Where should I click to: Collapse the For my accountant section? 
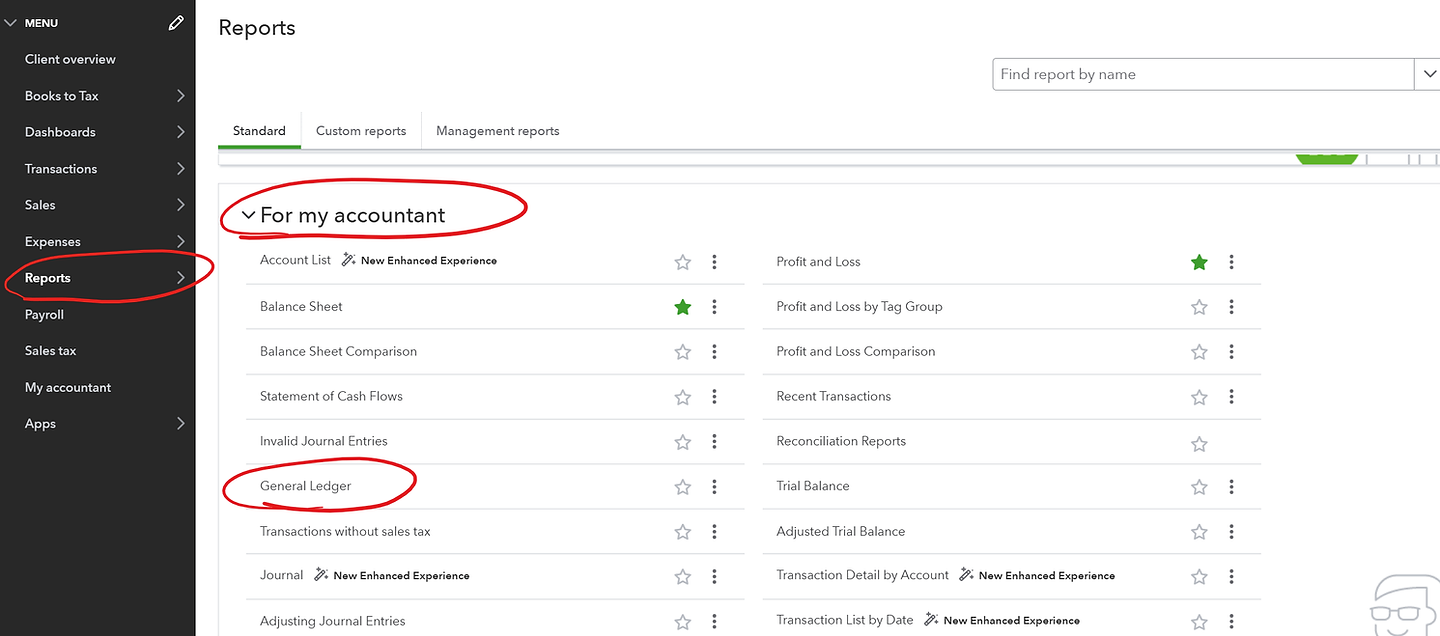tap(248, 216)
